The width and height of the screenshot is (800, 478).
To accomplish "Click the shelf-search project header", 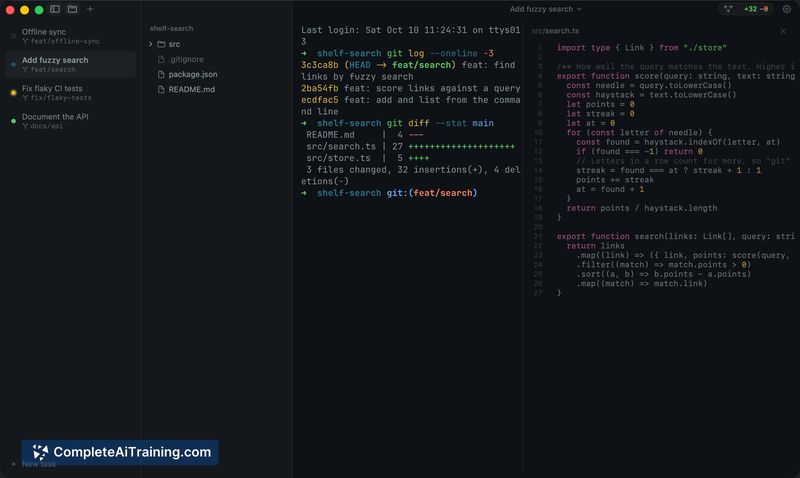I will coord(171,29).
